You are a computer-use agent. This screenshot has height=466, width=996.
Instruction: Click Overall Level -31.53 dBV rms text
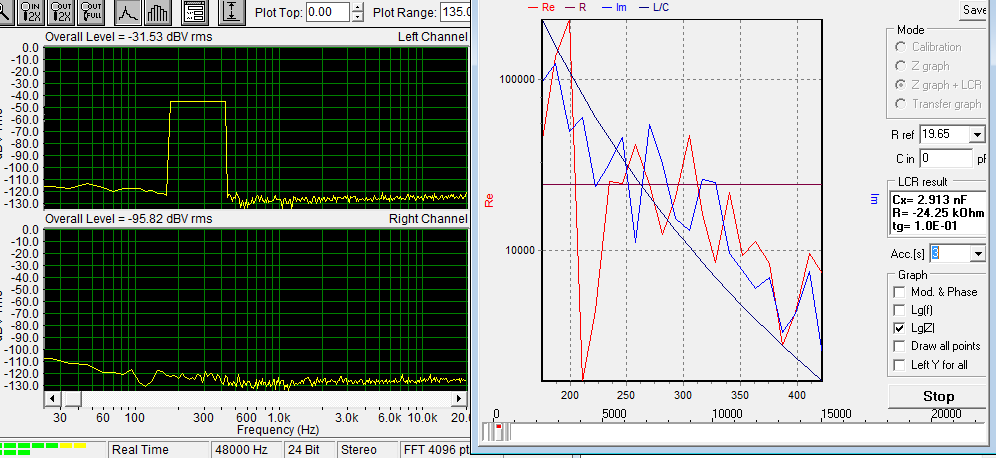click(x=129, y=37)
